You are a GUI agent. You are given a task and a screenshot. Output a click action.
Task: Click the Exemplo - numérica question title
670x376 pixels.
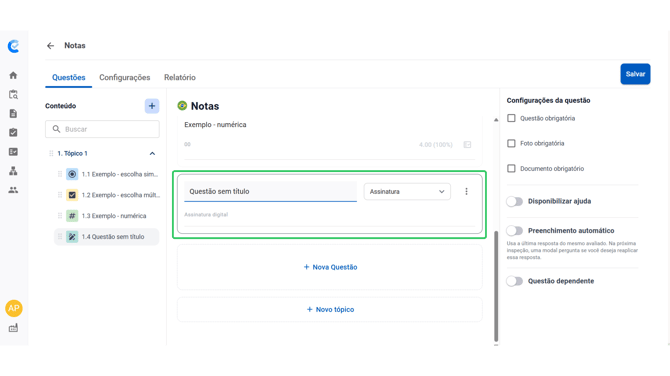[215, 125]
